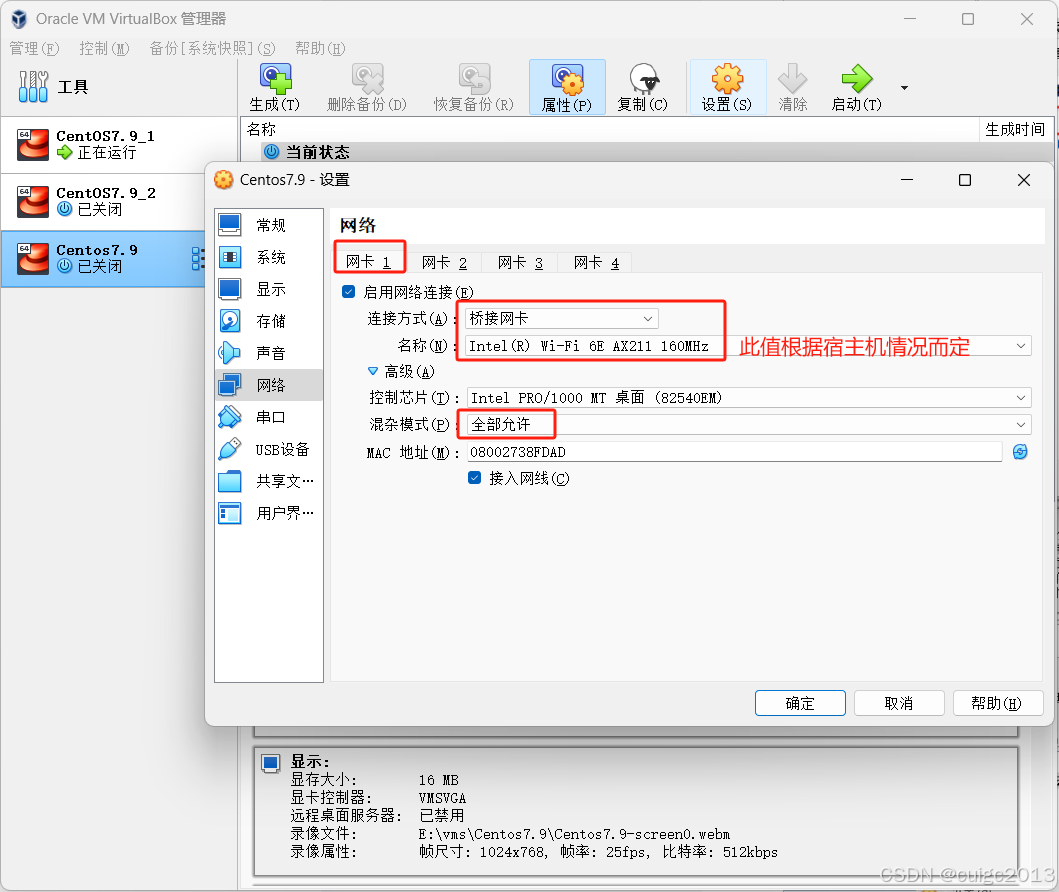1059x892 pixels.
Task: Switch to 网卡 1 tab
Action: coord(369,262)
